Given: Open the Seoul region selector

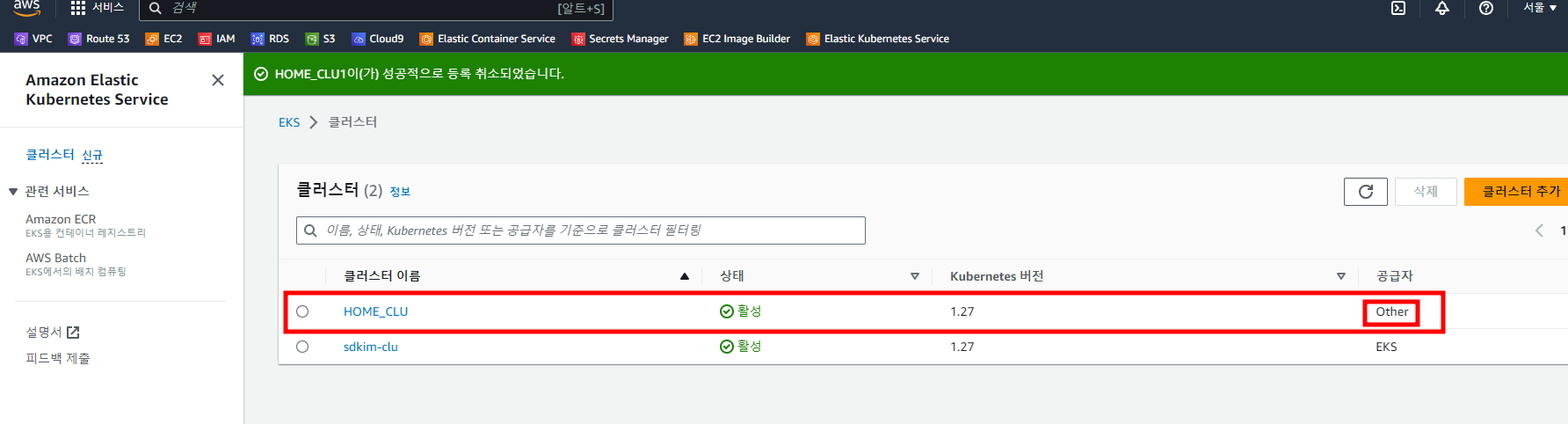Looking at the screenshot, I should point(1540,8).
